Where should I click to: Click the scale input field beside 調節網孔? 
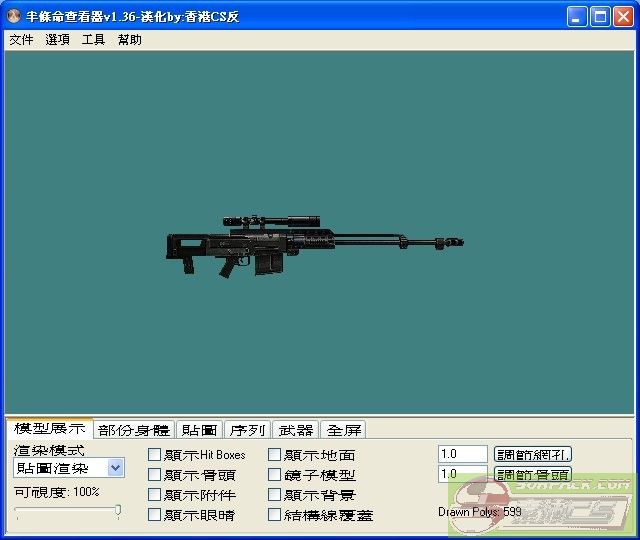point(462,454)
